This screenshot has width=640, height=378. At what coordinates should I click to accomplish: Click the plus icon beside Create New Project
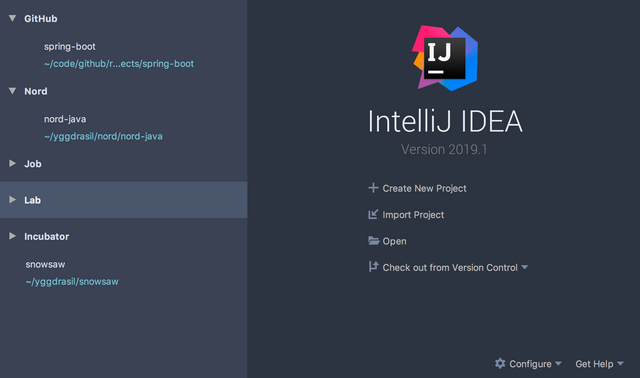(x=373, y=188)
